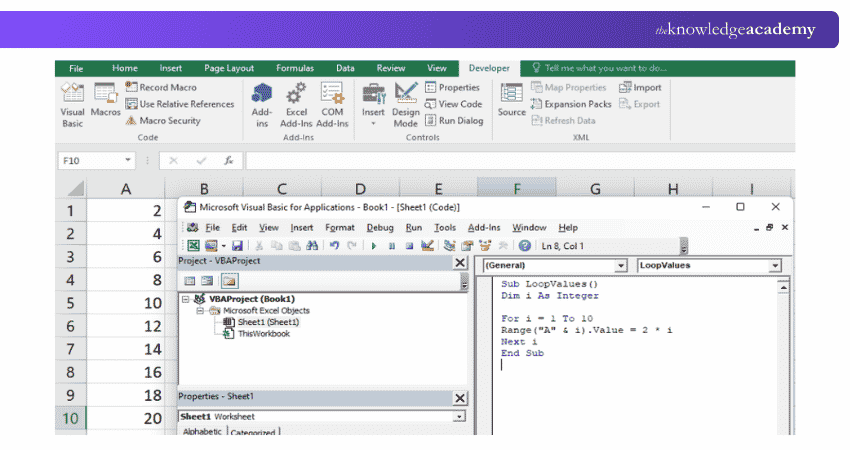Select row header 10
The width and height of the screenshot is (850, 450).
pos(70,419)
